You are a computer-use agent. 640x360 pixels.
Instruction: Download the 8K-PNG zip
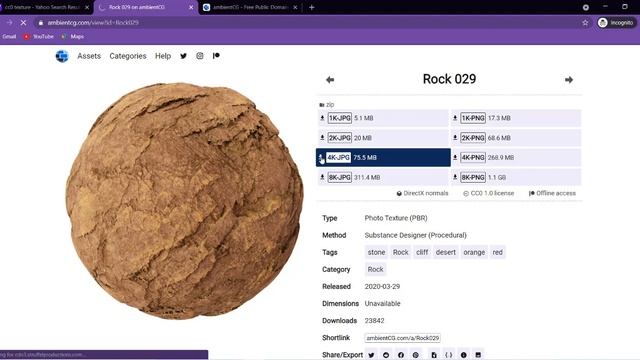tap(516, 178)
